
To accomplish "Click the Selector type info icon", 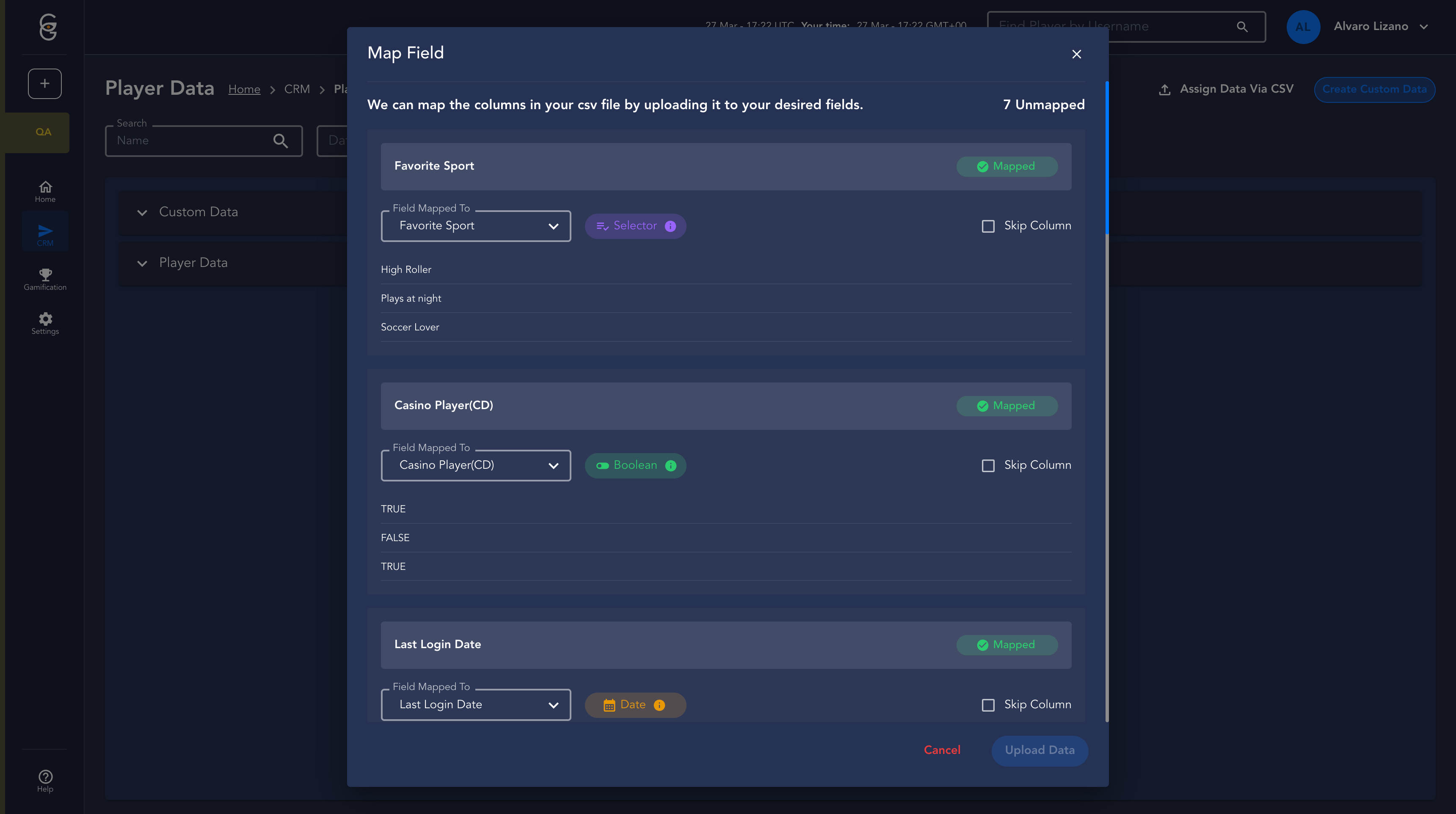I will click(x=670, y=226).
